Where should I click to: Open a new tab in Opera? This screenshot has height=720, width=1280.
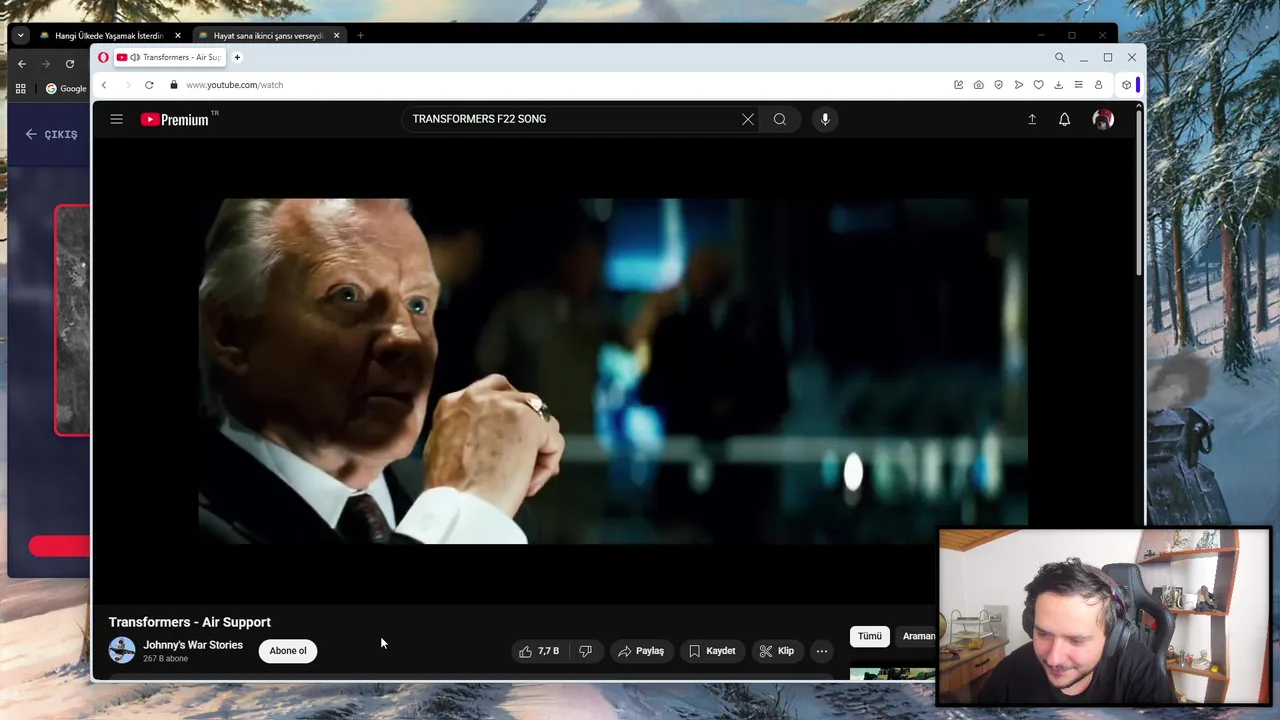[237, 57]
